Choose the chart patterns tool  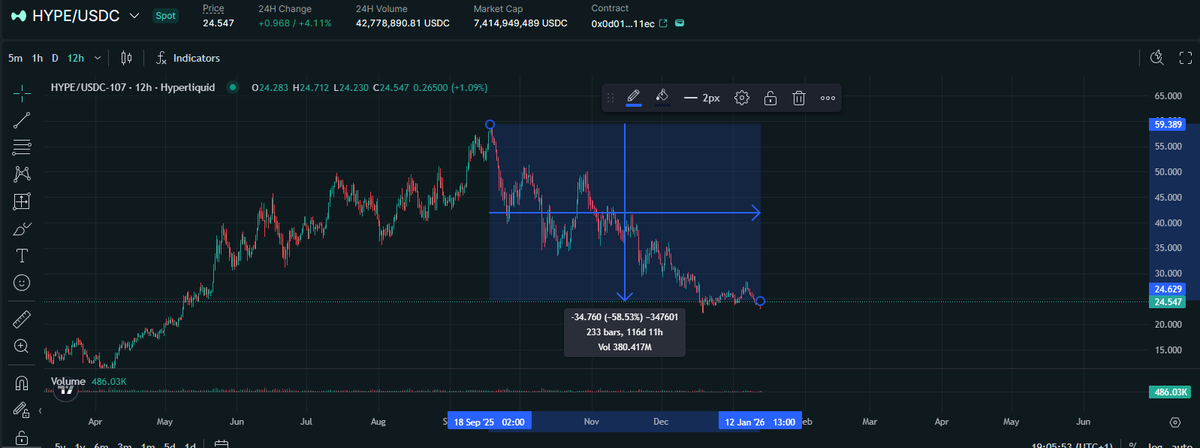pyautogui.click(x=21, y=174)
